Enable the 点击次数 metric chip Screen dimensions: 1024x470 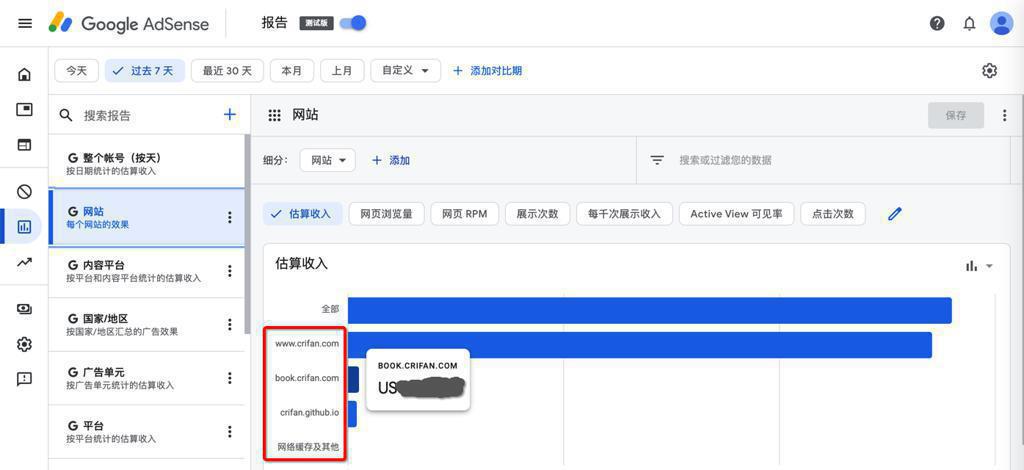pyautogui.click(x=833, y=213)
